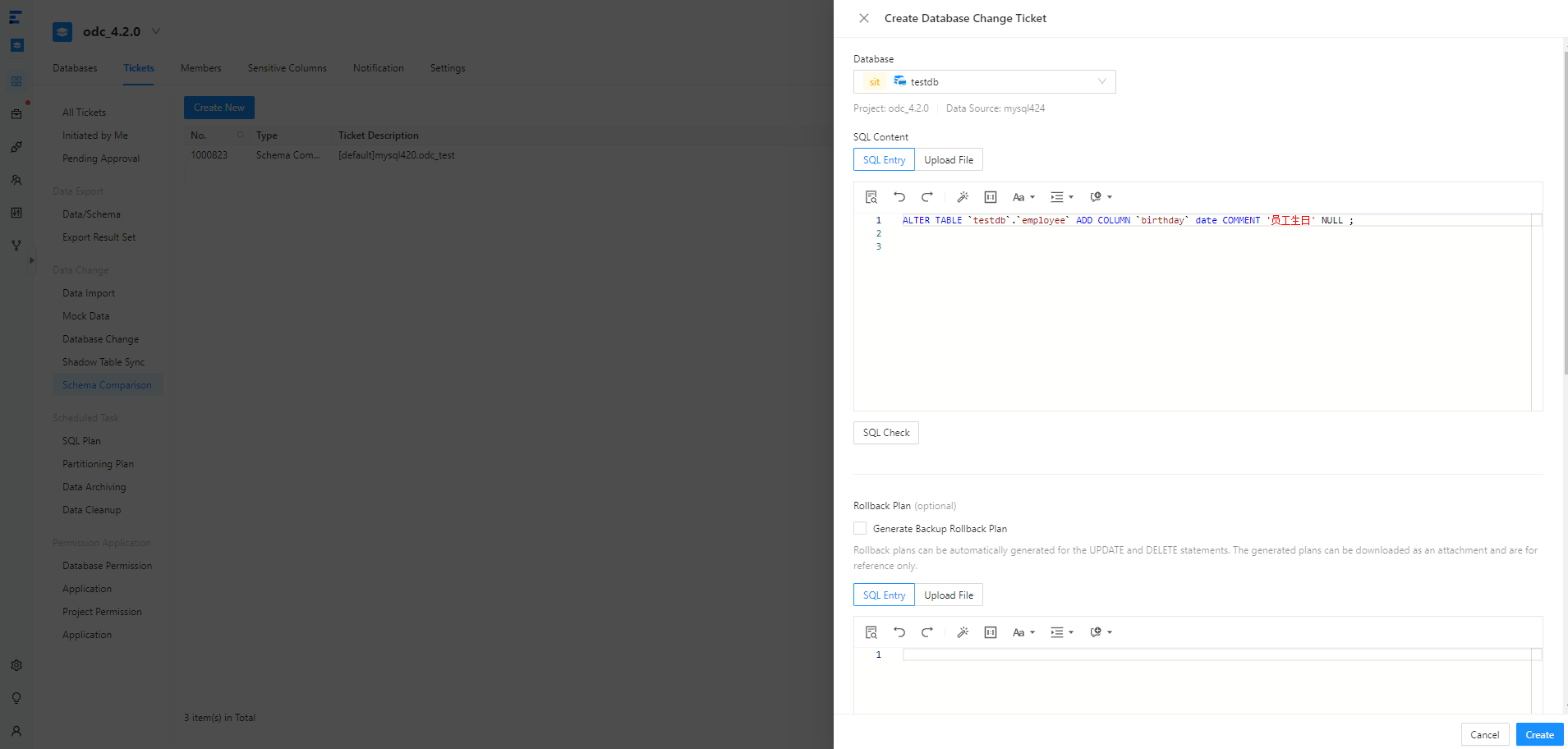Image resolution: width=1568 pixels, height=749 pixels.
Task: Click into the Rollback Plan SQL editor line
Action: (x=1216, y=655)
